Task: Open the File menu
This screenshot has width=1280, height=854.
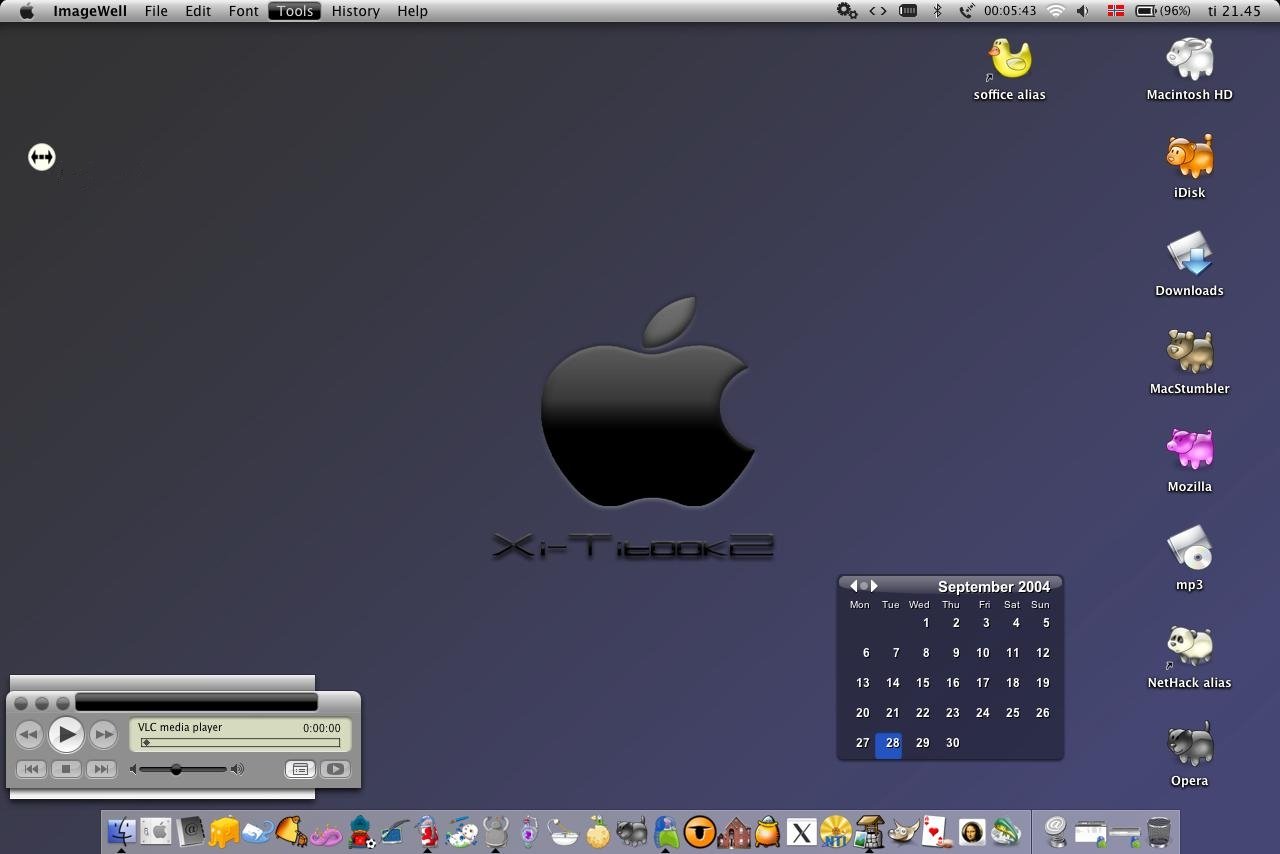Action: point(156,11)
